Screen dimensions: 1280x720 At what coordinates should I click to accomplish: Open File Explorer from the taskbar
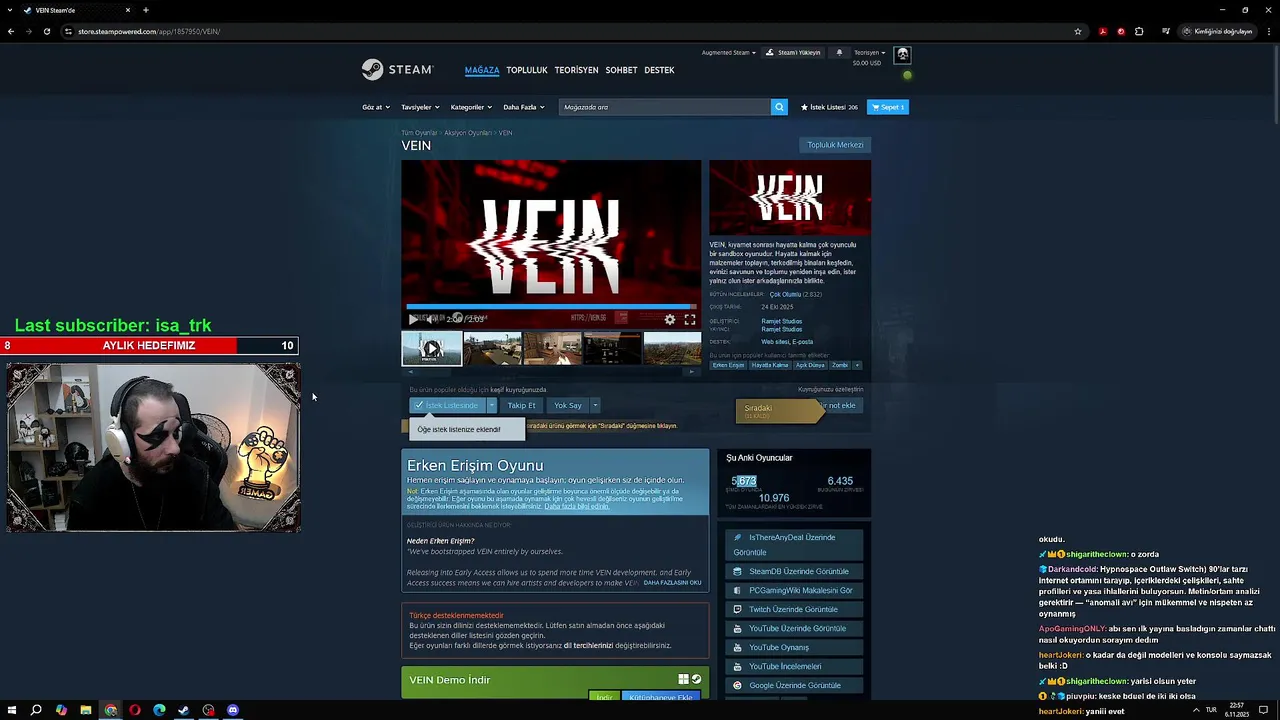point(85,710)
